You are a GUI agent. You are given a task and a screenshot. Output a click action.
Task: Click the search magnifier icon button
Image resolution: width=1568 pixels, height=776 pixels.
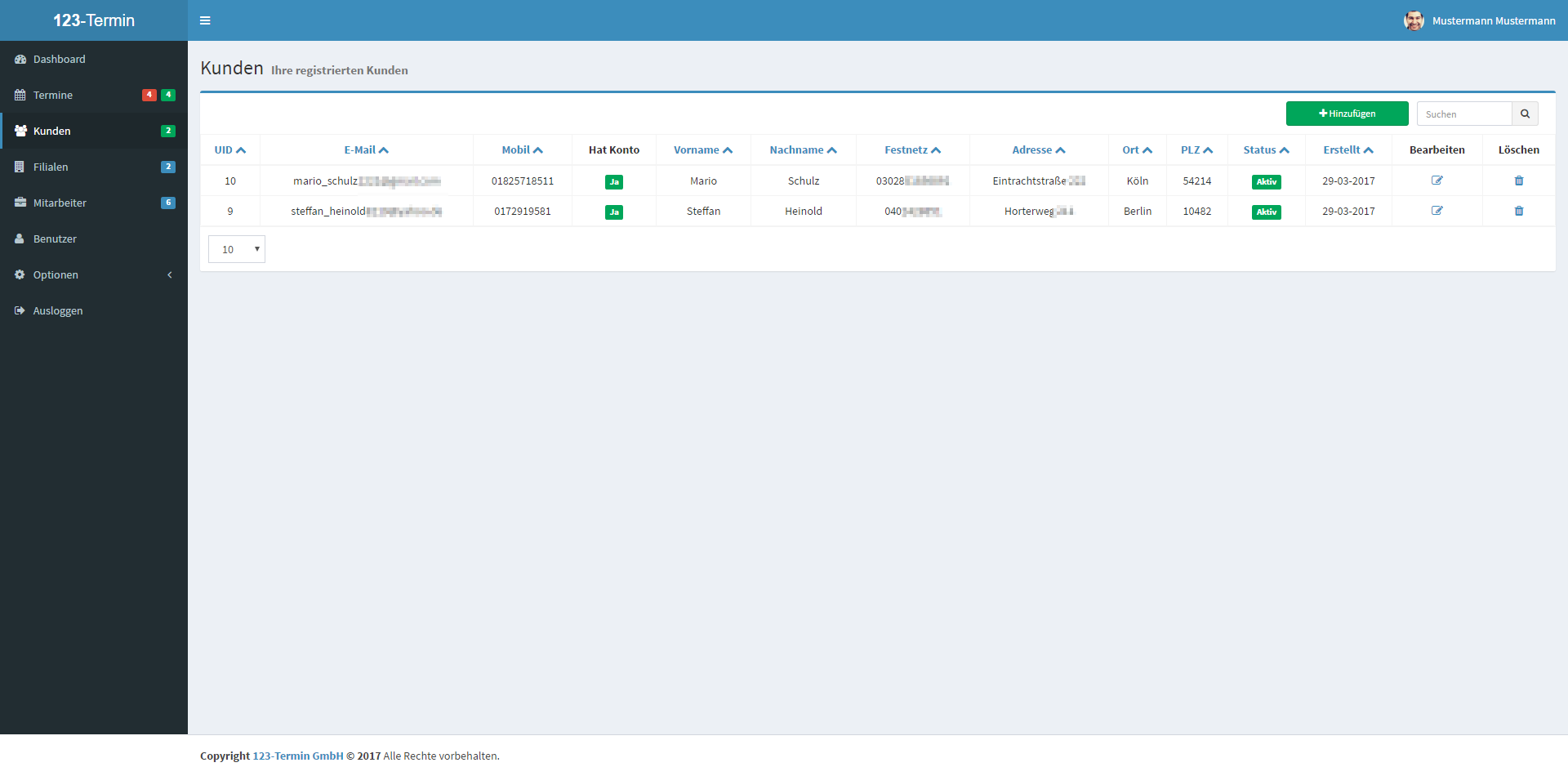point(1525,114)
